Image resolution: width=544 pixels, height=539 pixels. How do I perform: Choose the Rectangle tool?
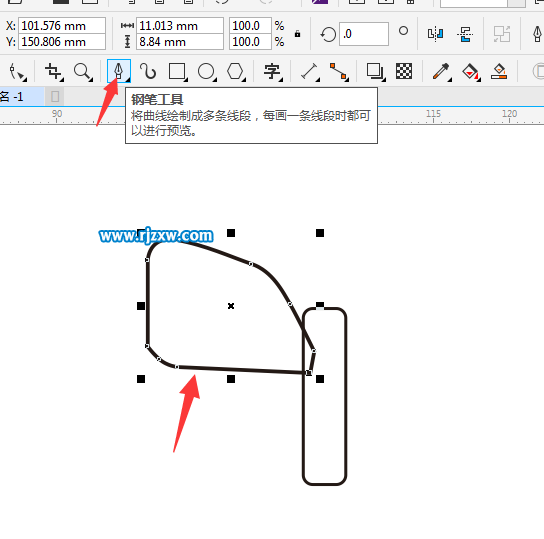[x=178, y=72]
